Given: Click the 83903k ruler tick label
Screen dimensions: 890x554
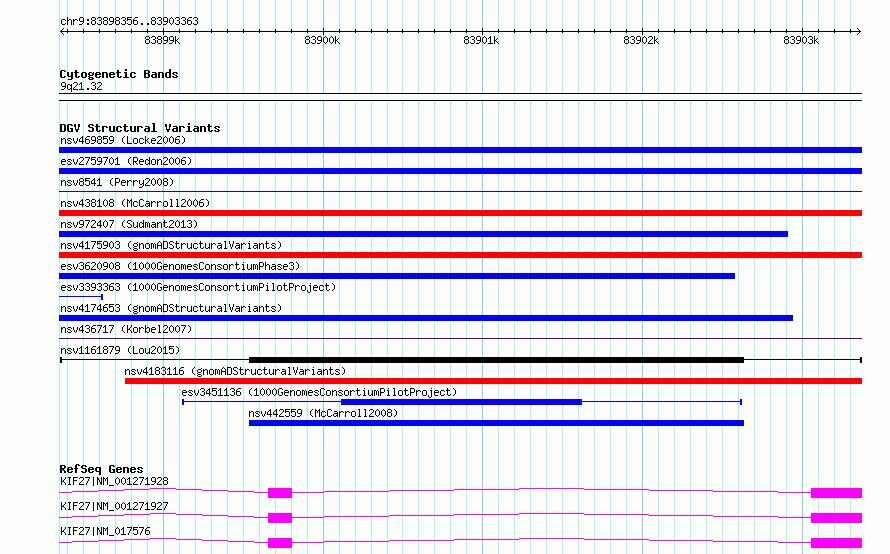Looking at the screenshot, I should click(x=801, y=40).
